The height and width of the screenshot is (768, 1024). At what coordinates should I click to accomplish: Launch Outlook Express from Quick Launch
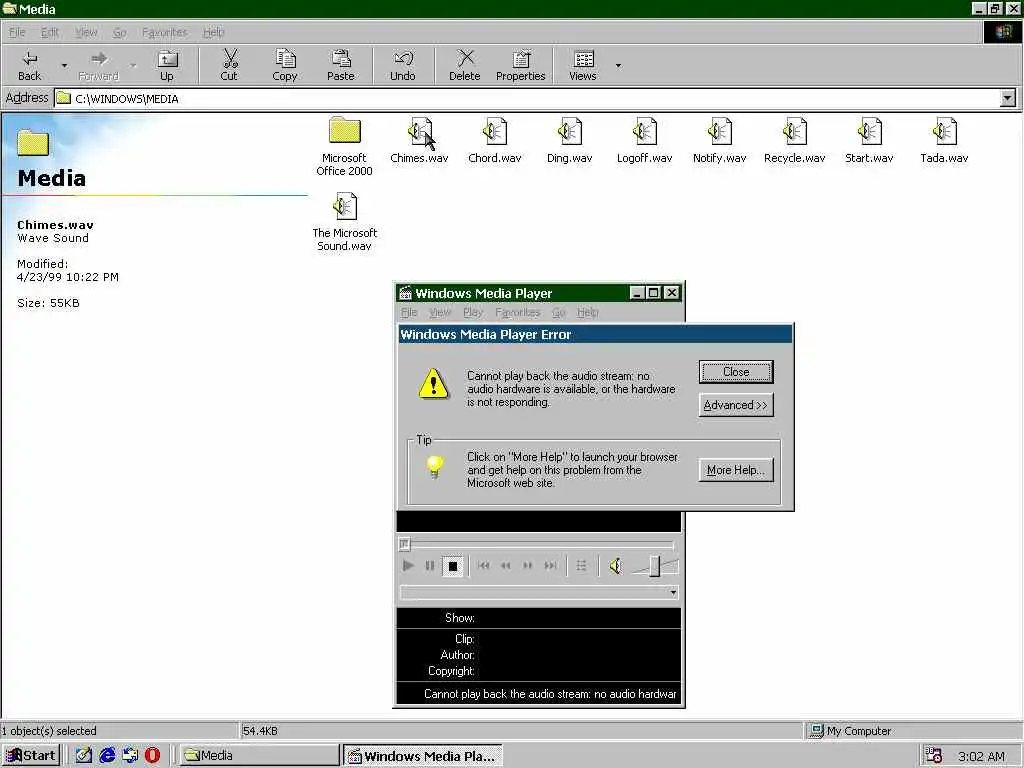coord(130,756)
